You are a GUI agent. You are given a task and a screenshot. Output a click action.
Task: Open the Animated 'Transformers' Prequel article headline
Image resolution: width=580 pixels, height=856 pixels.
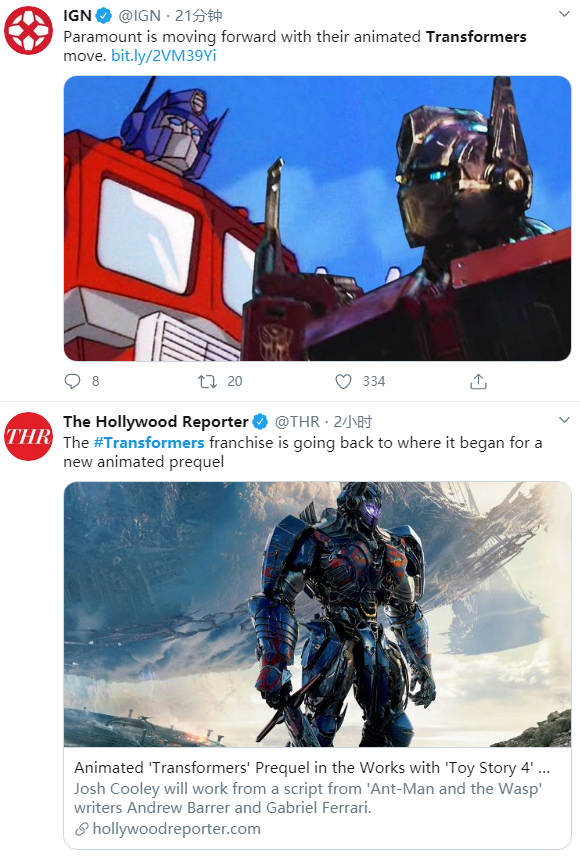pyautogui.click(x=312, y=768)
